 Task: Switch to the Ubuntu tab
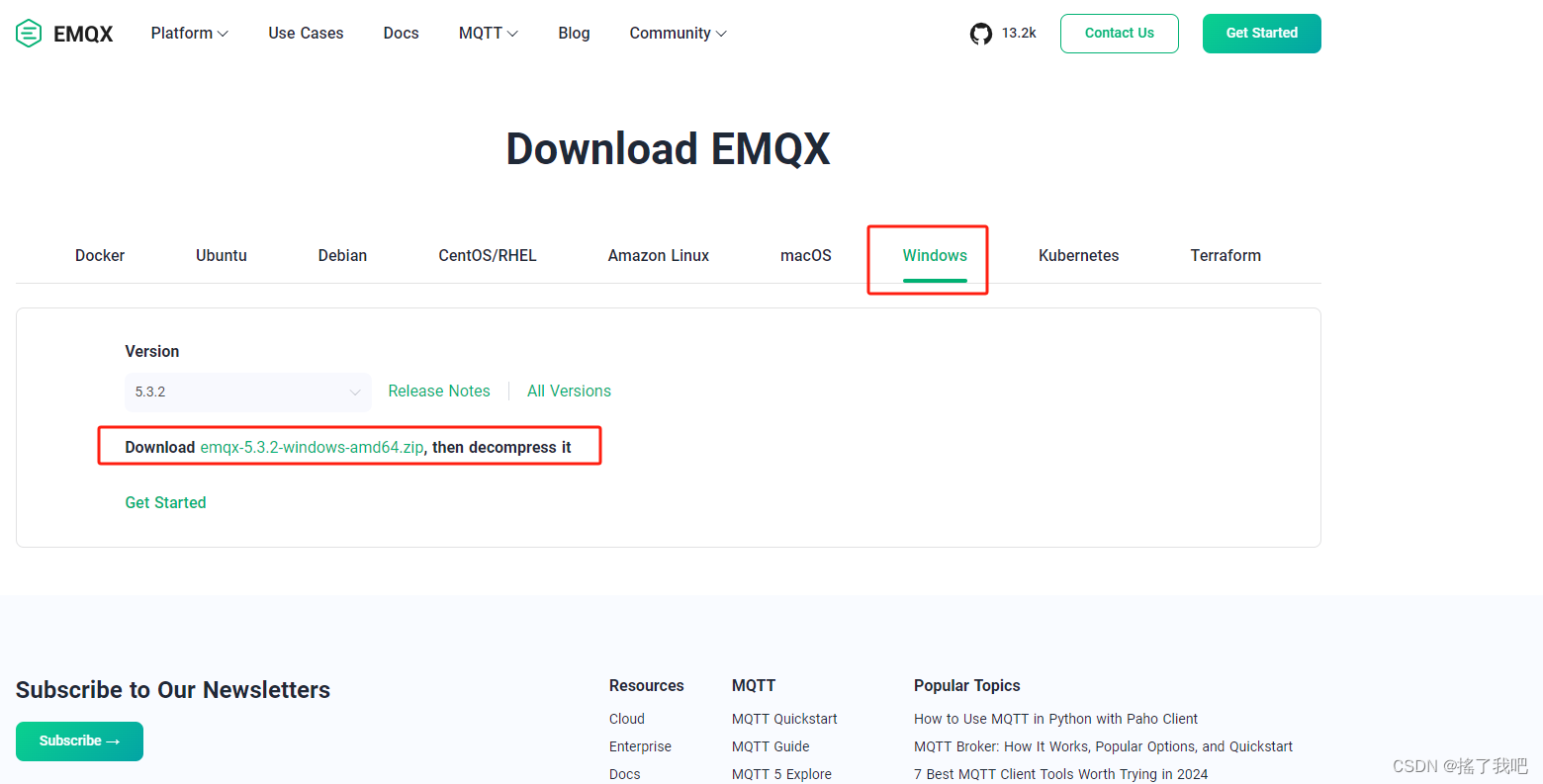222,255
